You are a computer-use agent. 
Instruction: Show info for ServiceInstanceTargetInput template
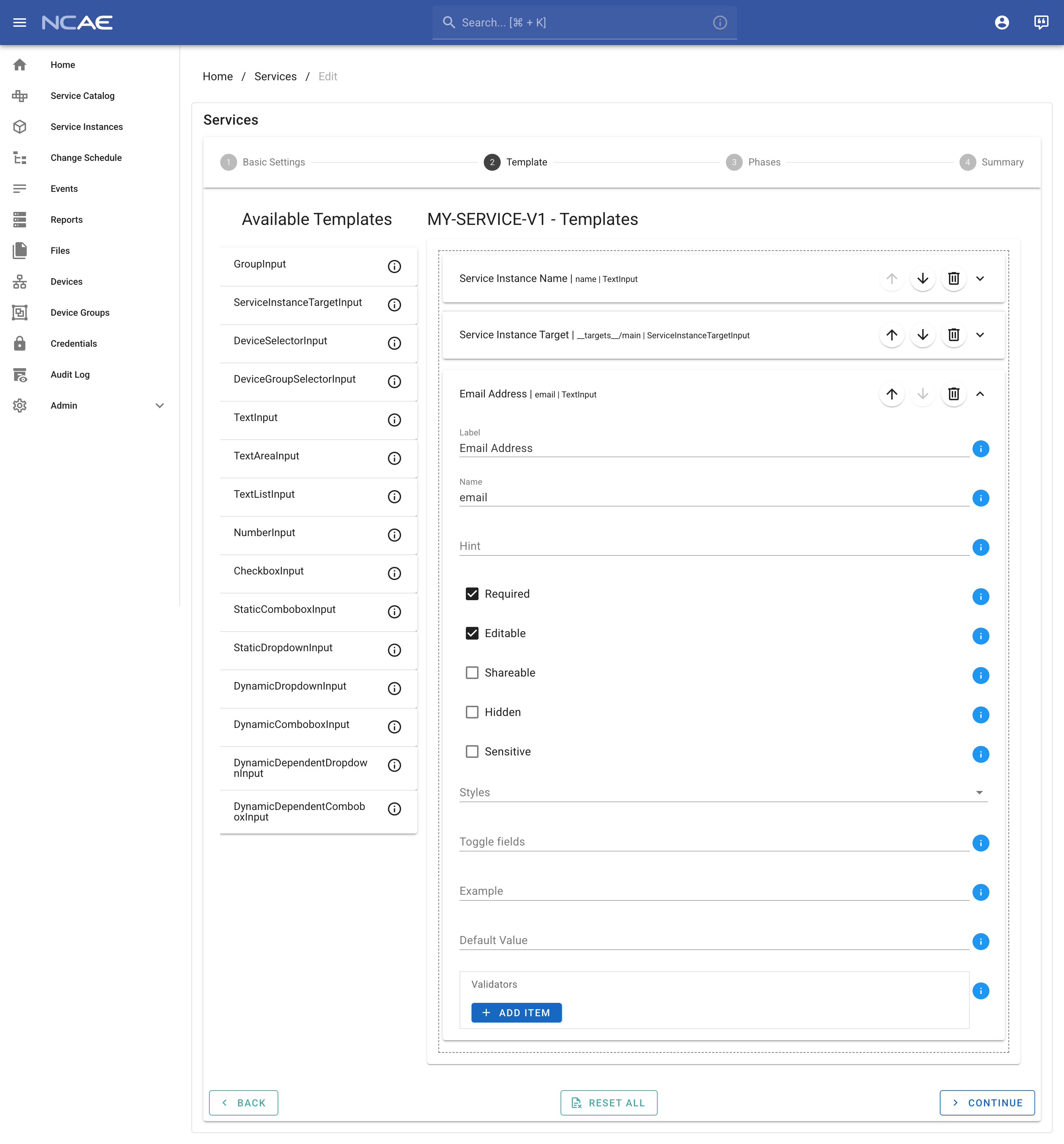pyautogui.click(x=394, y=305)
